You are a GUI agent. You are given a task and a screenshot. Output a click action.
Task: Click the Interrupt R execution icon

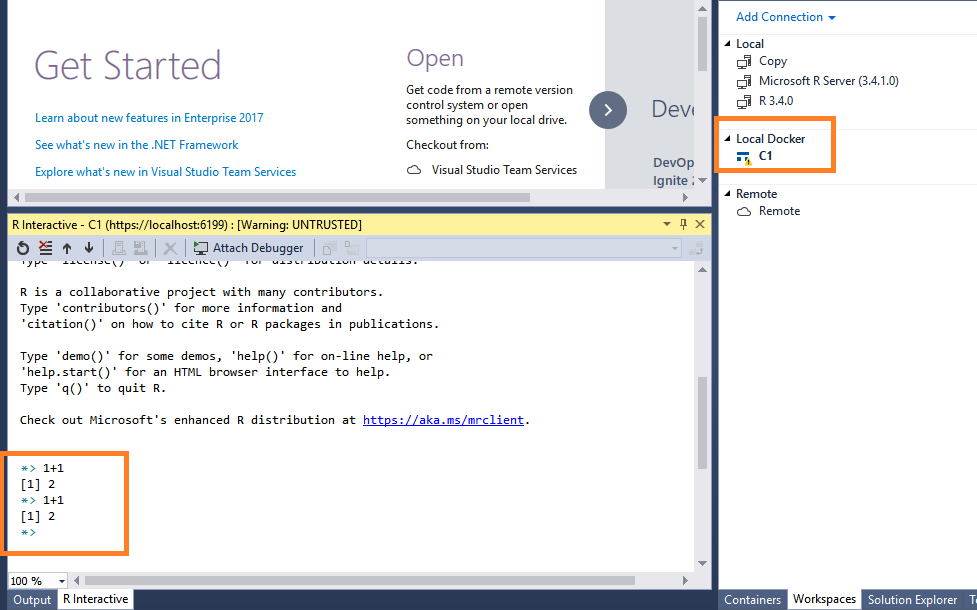pos(45,247)
